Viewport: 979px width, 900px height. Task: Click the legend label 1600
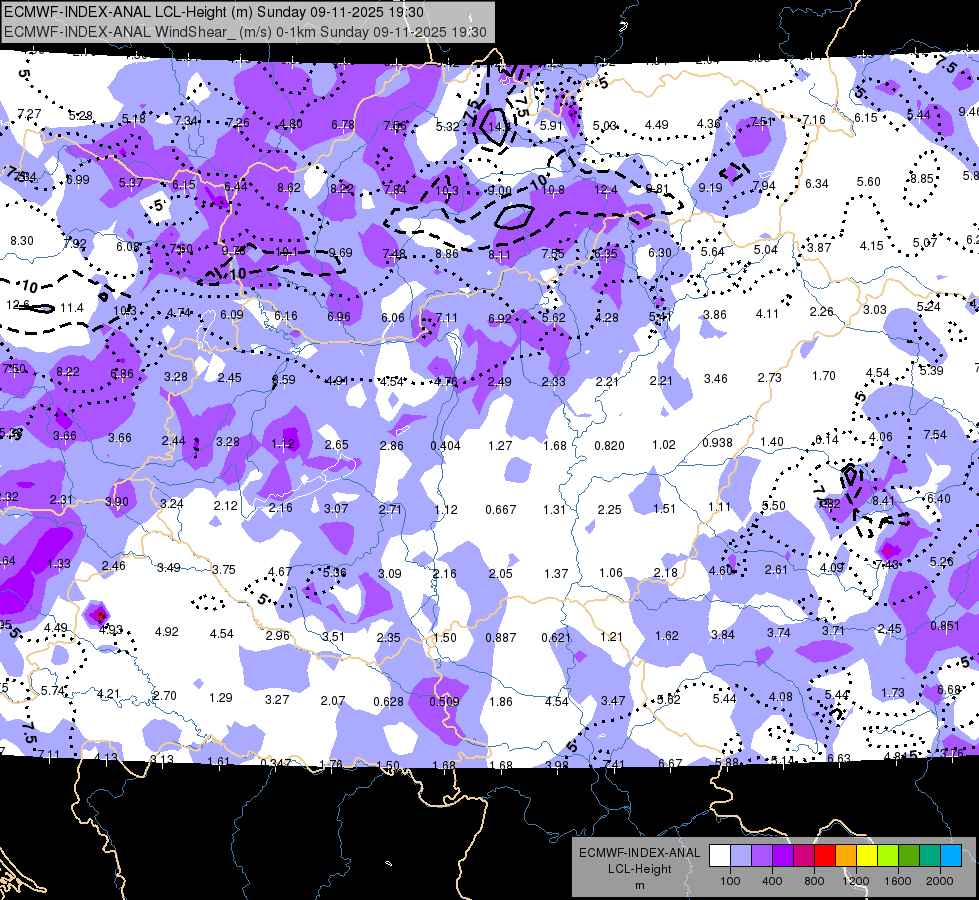(x=898, y=881)
